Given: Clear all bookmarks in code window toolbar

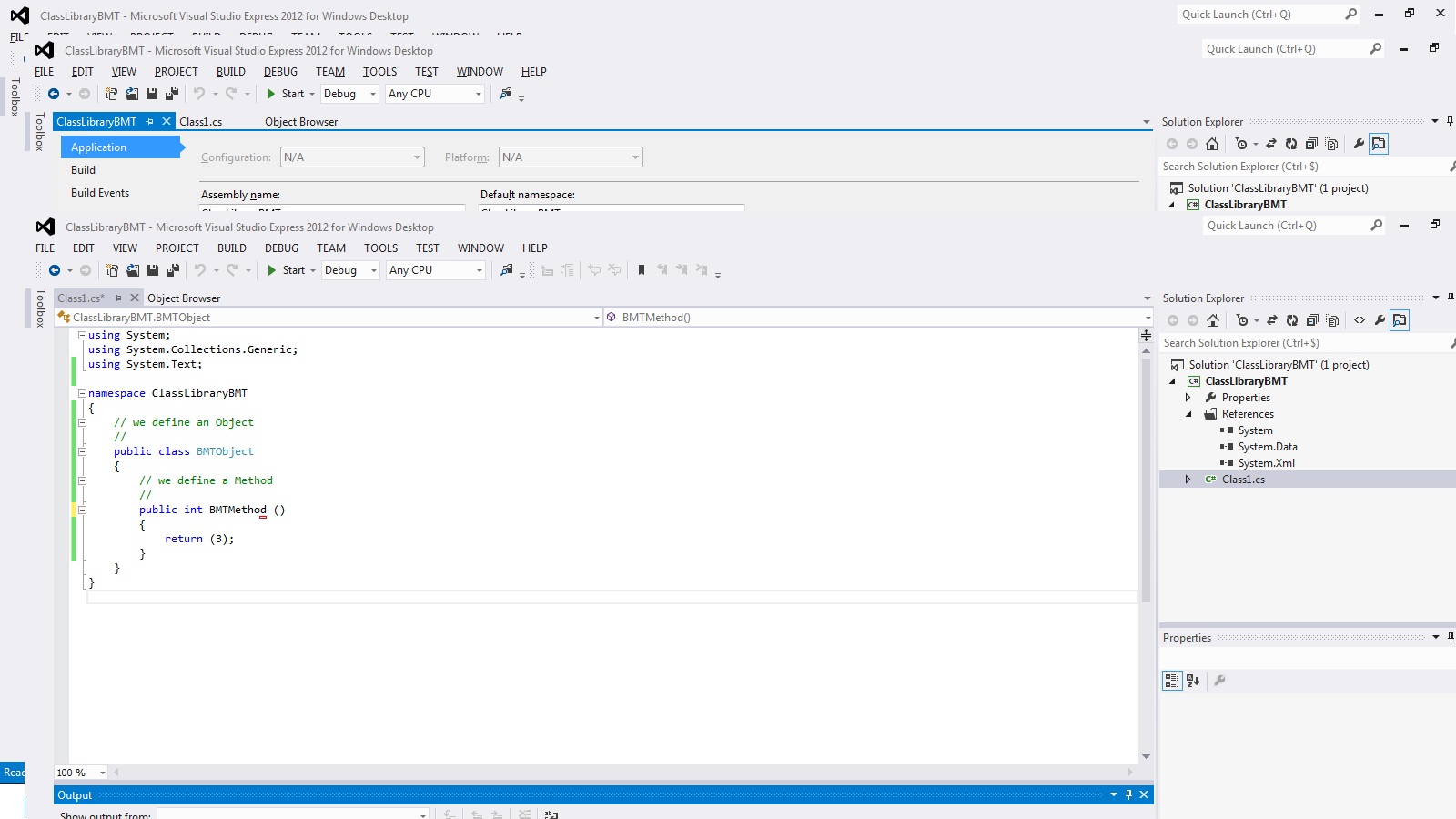Looking at the screenshot, I should (x=702, y=270).
